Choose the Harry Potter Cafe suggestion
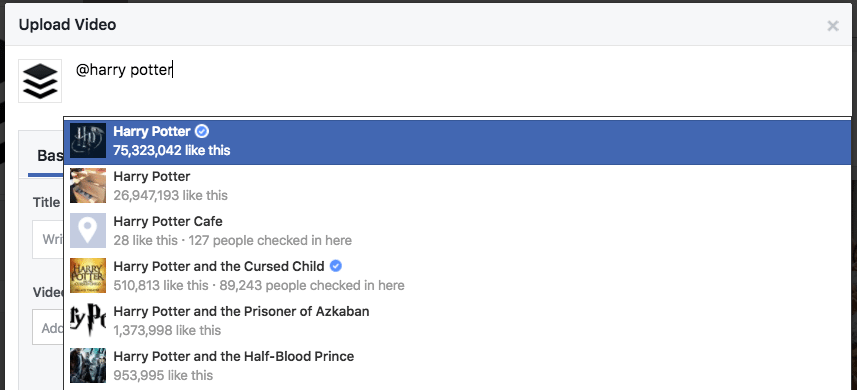857x390 pixels. point(457,231)
